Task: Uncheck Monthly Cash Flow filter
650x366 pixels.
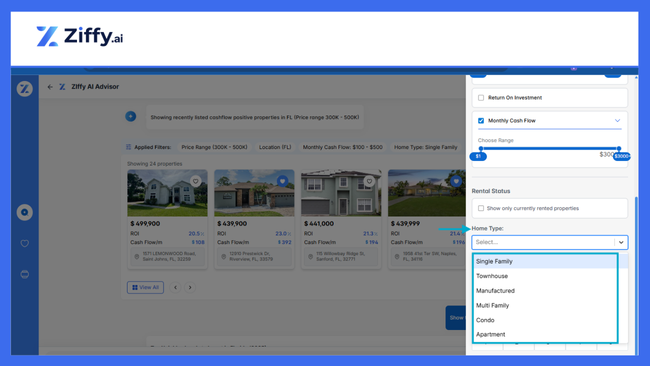Action: click(x=481, y=121)
